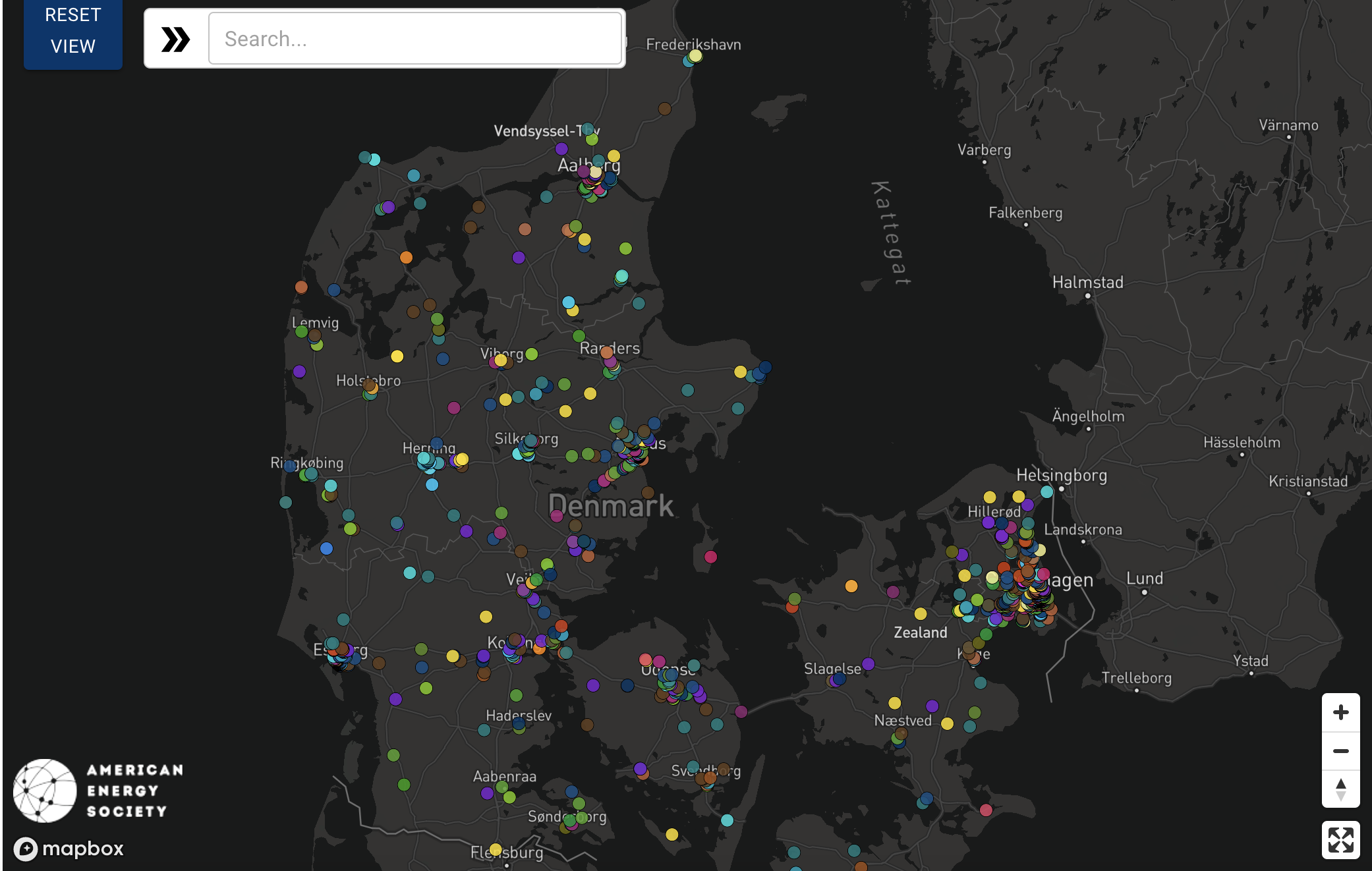
Task: Click the American Energy Society globe logo
Action: (45, 791)
